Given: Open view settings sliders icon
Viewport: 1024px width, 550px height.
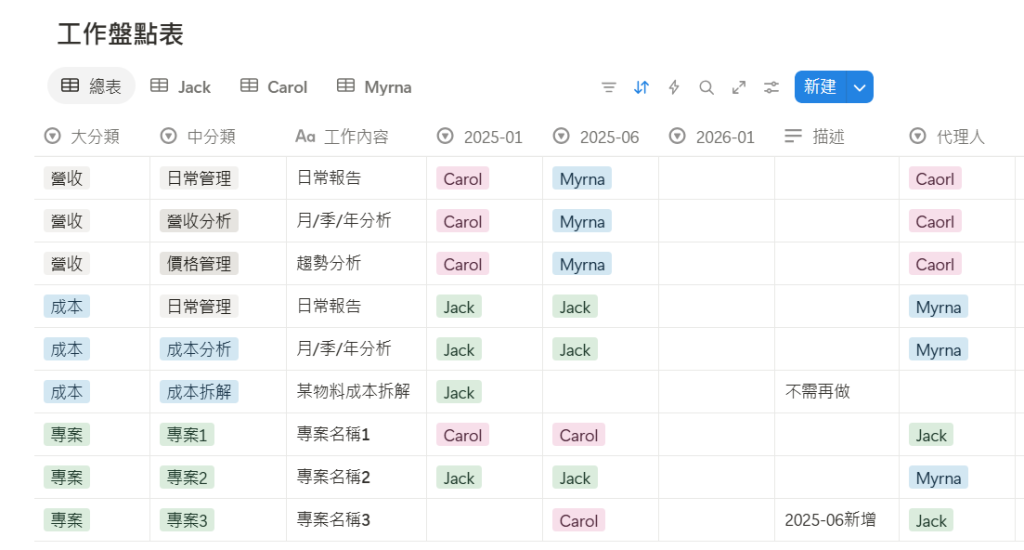Looking at the screenshot, I should click(771, 87).
